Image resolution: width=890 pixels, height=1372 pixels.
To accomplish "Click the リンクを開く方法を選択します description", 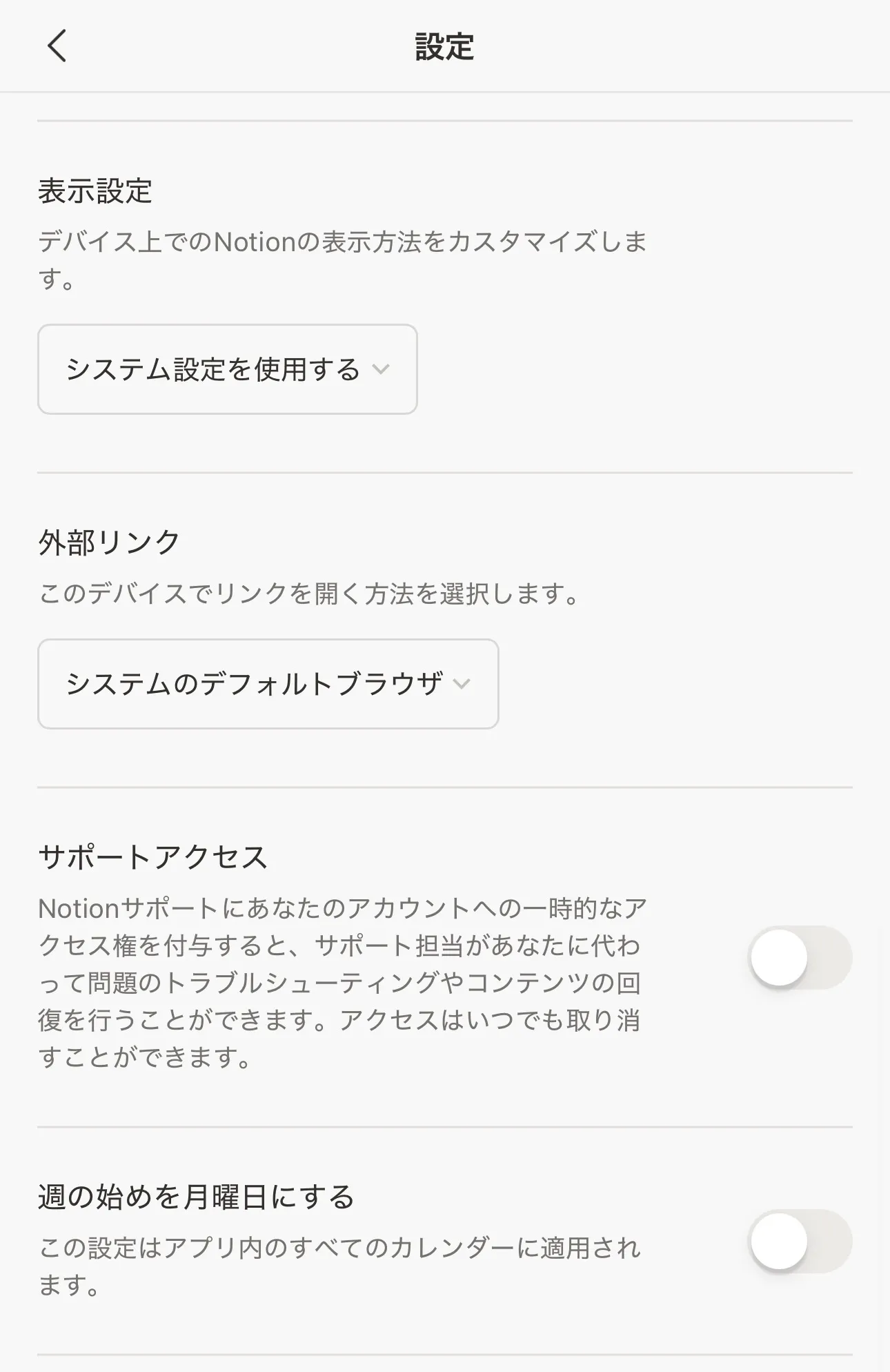I will [x=309, y=594].
